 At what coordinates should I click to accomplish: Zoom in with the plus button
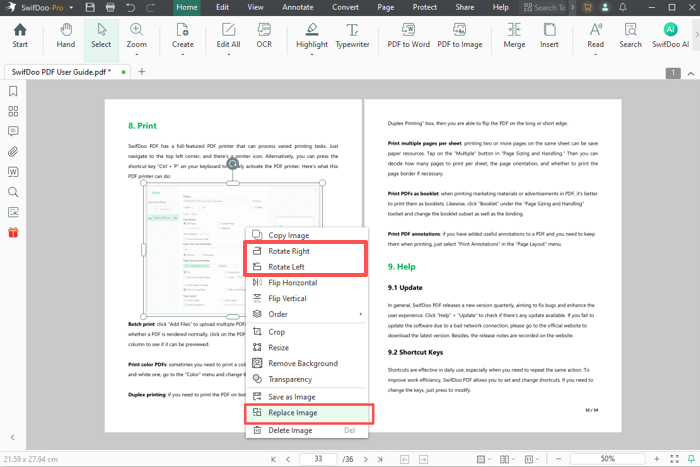656,459
